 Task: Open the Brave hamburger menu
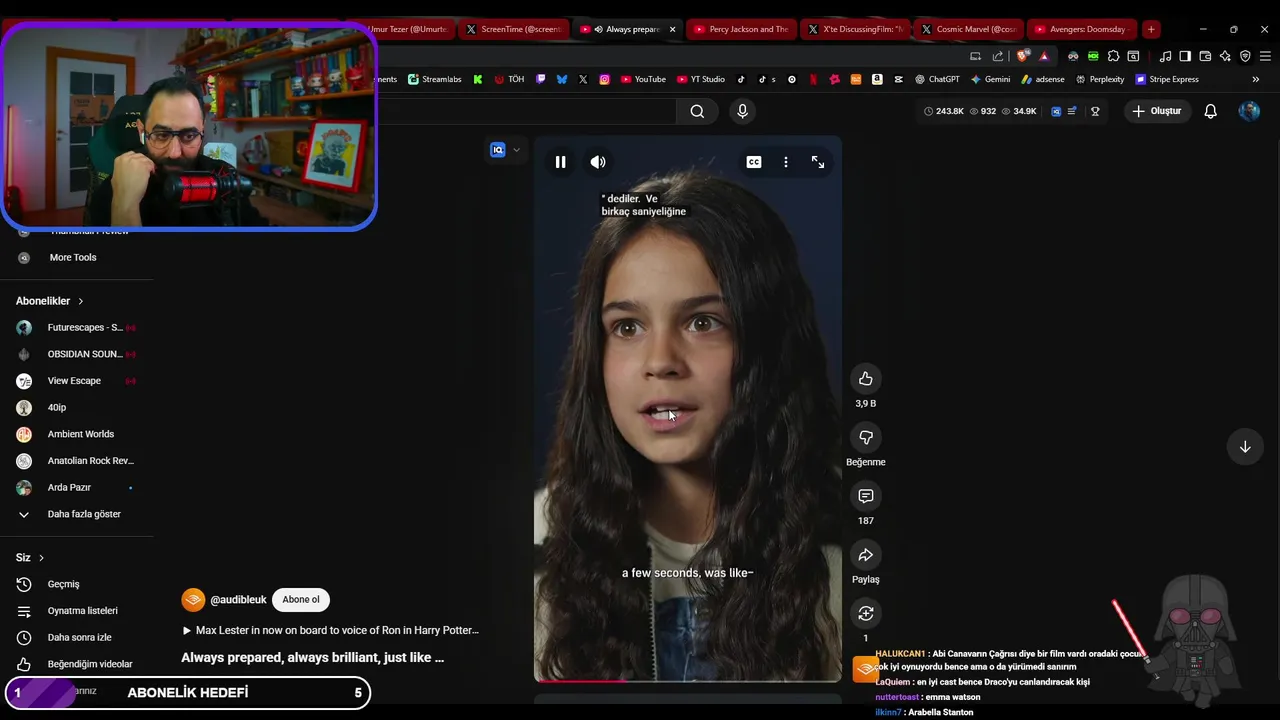(1265, 56)
